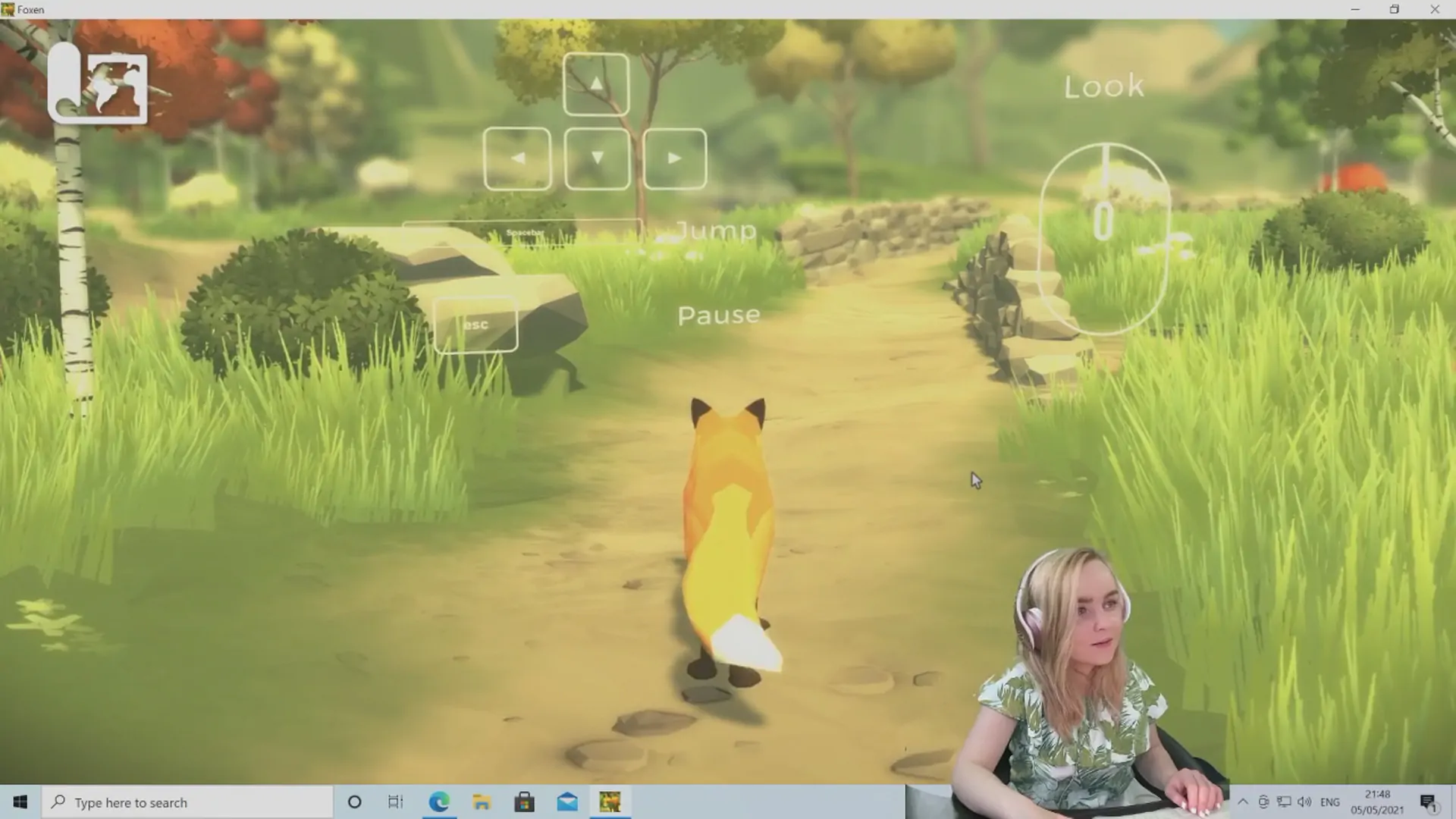Viewport: 1456px width, 819px height.
Task: Click the Spacebar key graphic
Action: coord(522,234)
